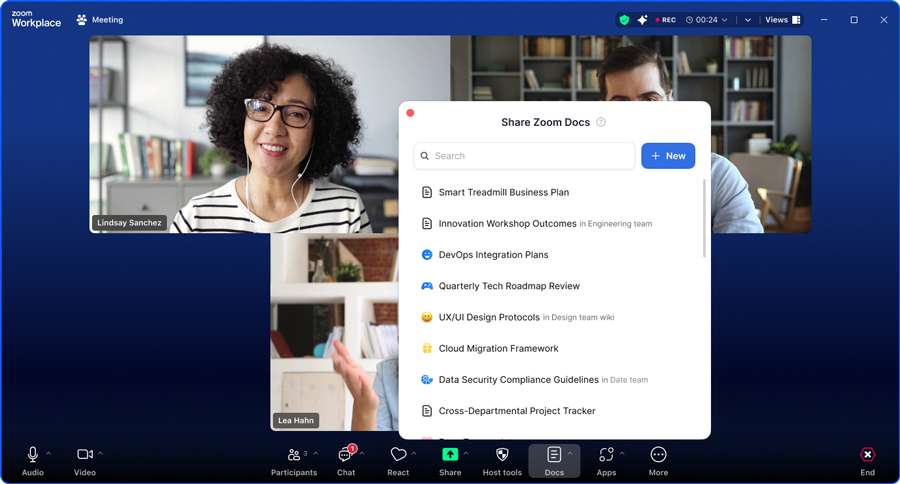The image size is (900, 484).
Task: Click the grinning emoji icon for UX/UI Design Protocols
Action: (426, 317)
